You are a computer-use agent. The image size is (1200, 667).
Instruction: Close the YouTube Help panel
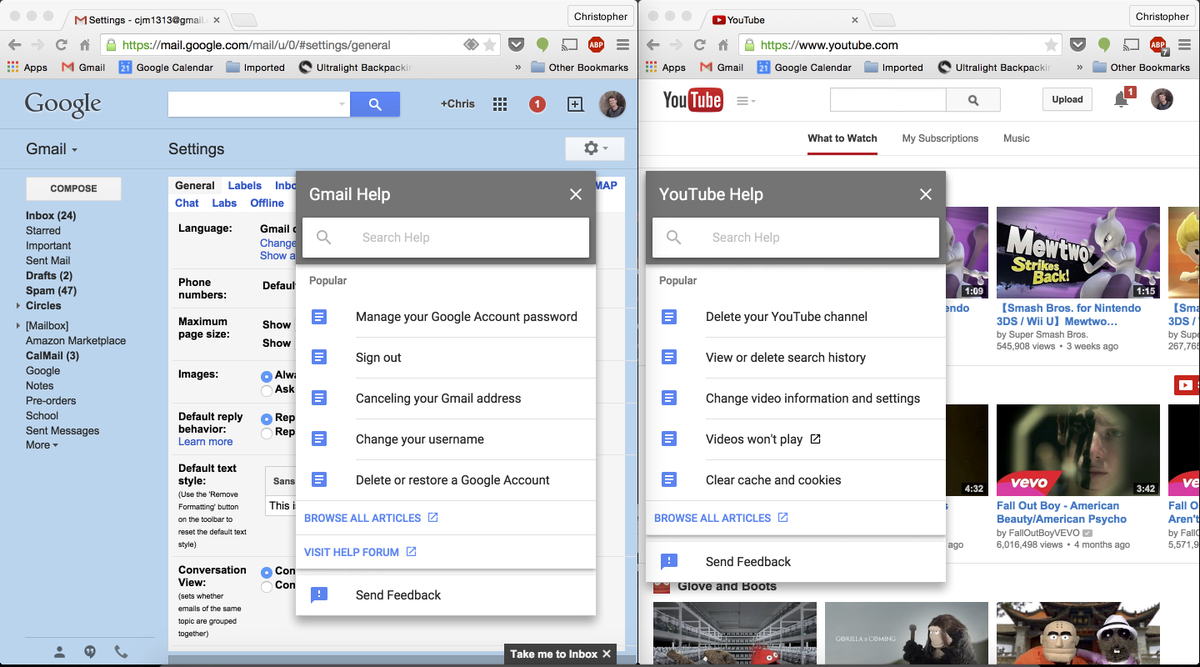[x=926, y=194]
